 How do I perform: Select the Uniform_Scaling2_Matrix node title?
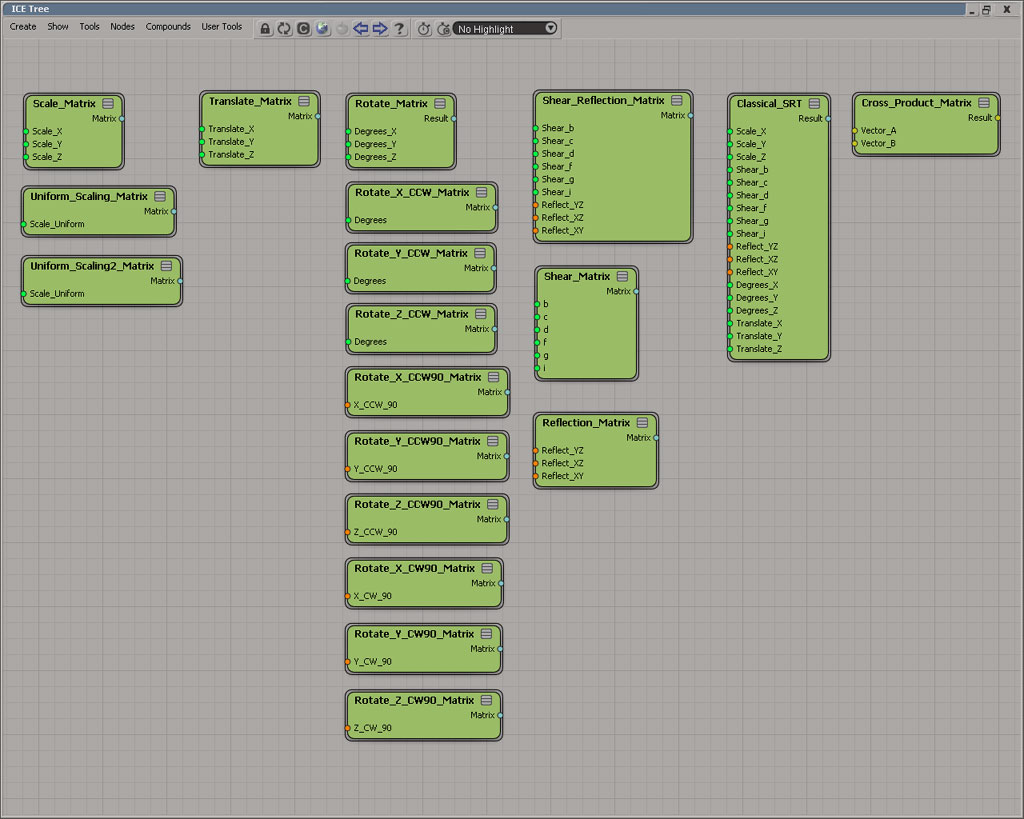(x=92, y=266)
